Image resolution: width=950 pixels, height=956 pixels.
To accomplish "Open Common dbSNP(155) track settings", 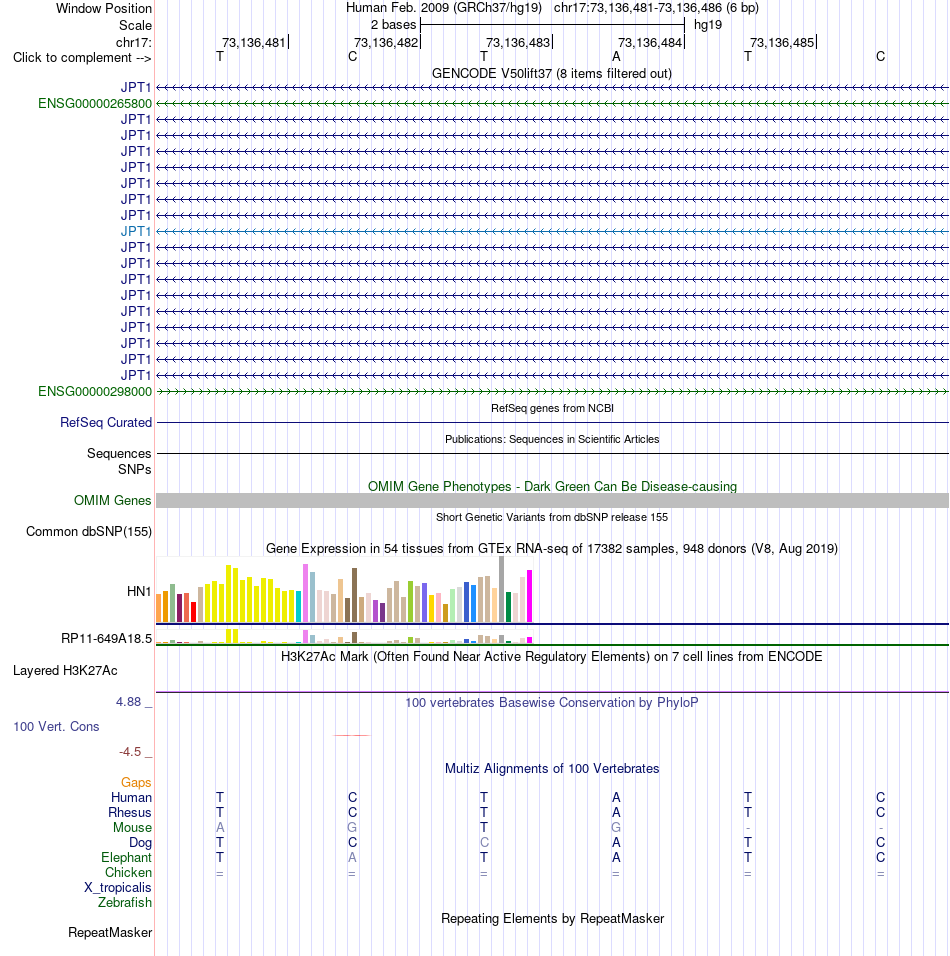I will (88, 532).
